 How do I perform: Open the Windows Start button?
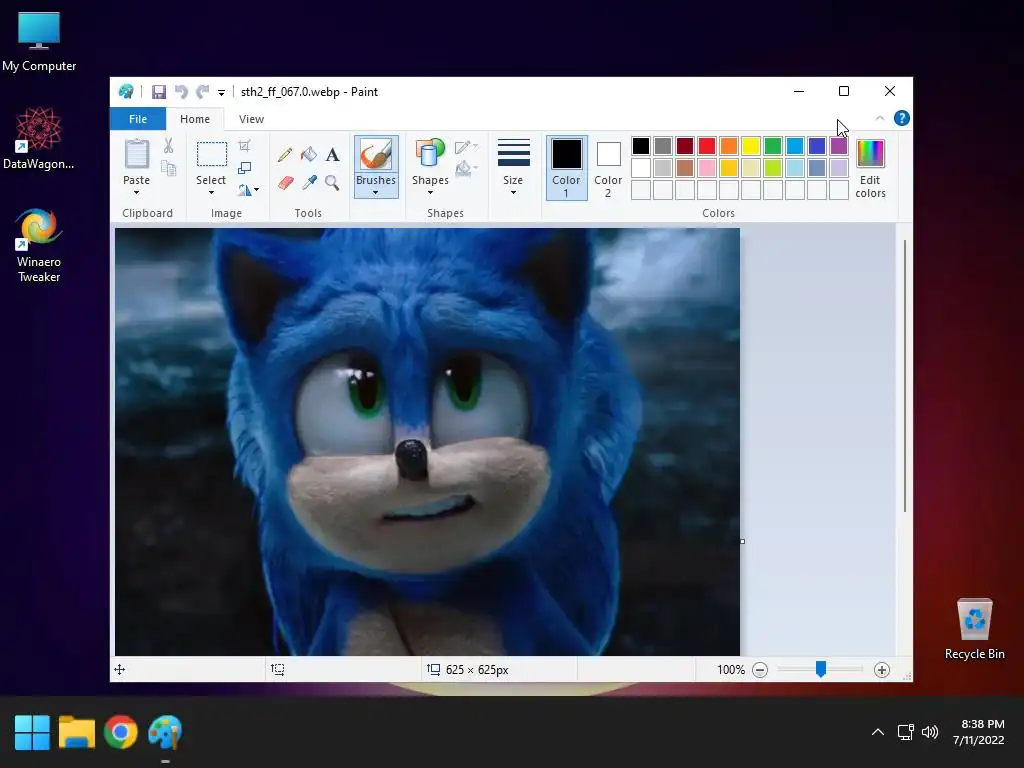(x=32, y=732)
